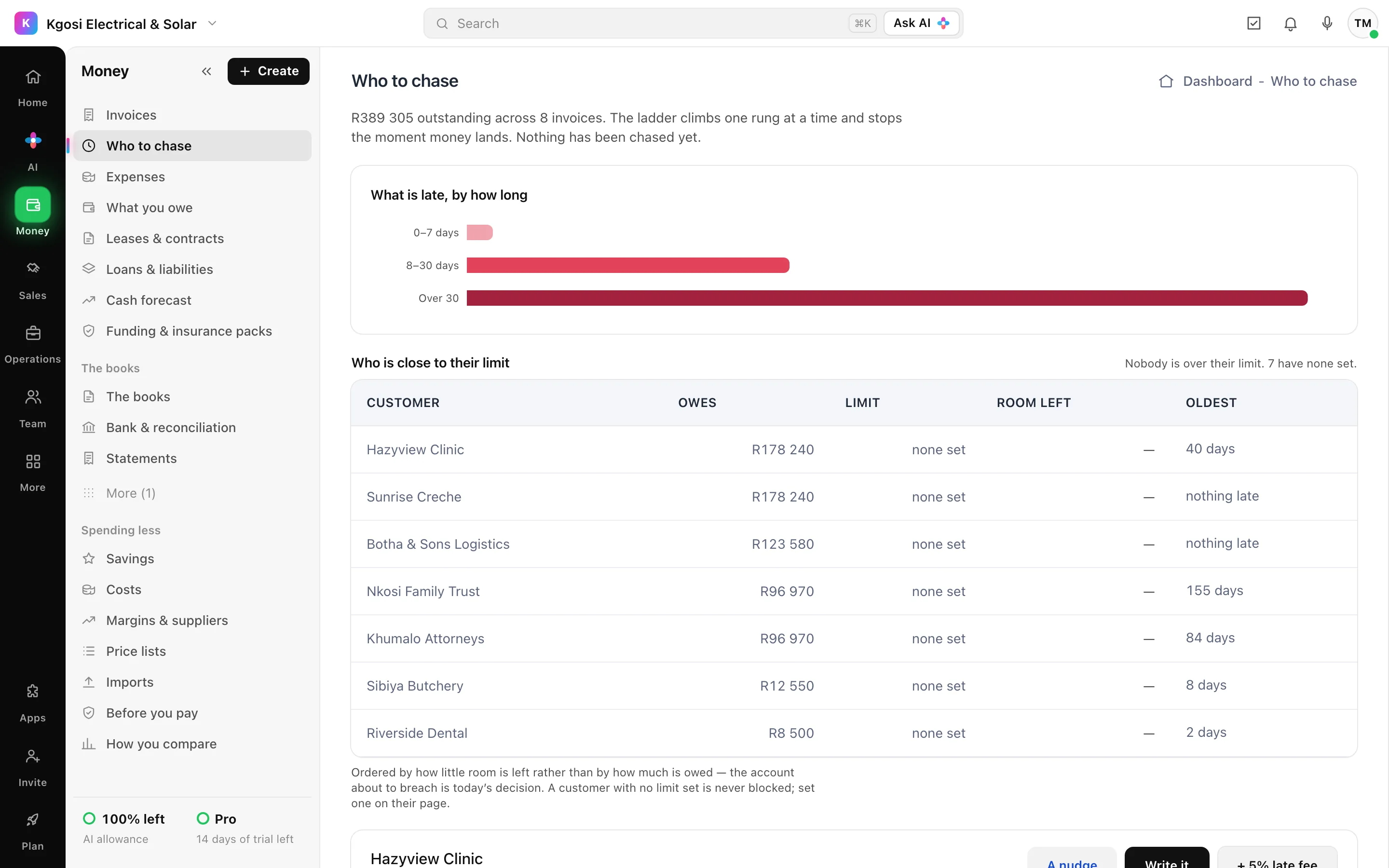Open Funding & insurance packs
The height and width of the screenshot is (868, 1389).
click(x=192, y=331)
